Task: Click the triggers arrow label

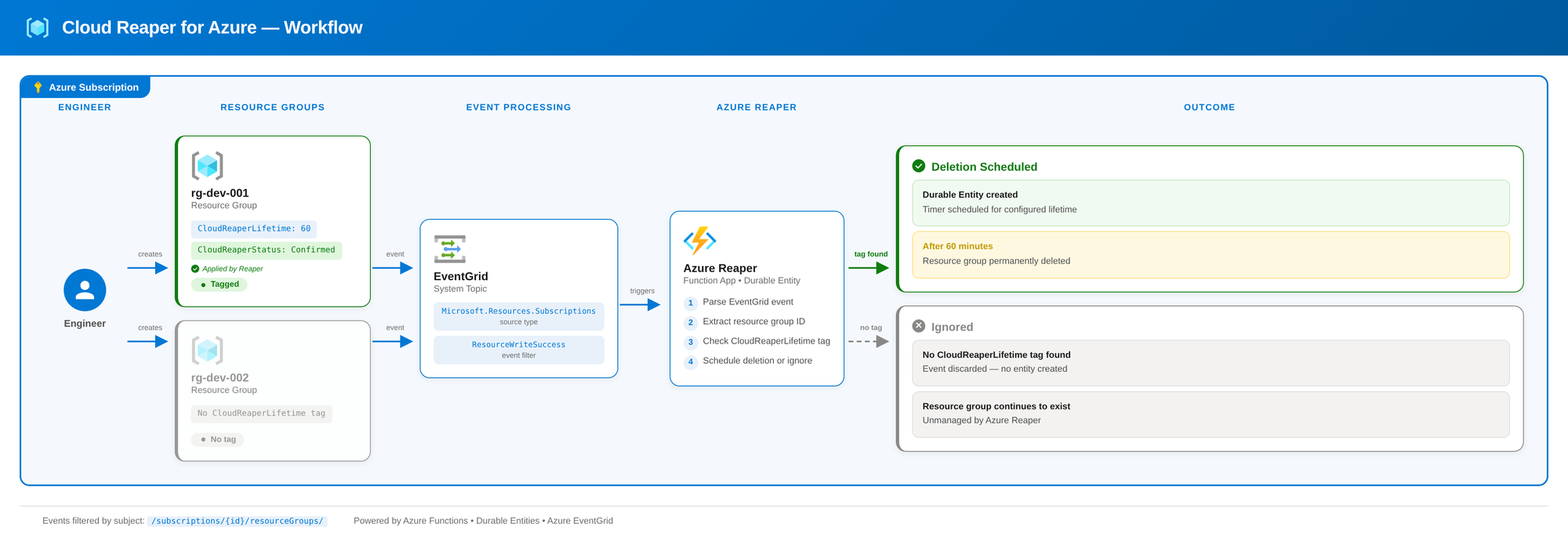Action: pos(642,291)
